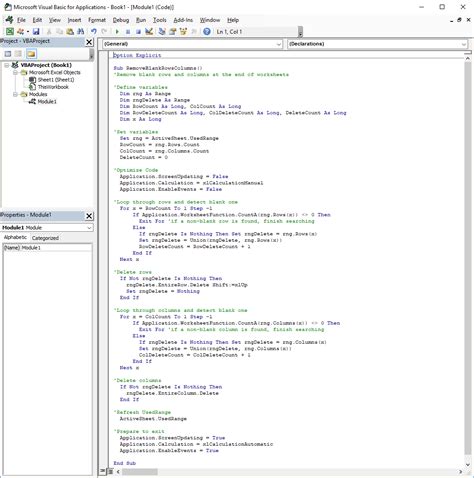Open the Properties Window toolbar icon
The image size is (474, 478).
click(173, 32)
